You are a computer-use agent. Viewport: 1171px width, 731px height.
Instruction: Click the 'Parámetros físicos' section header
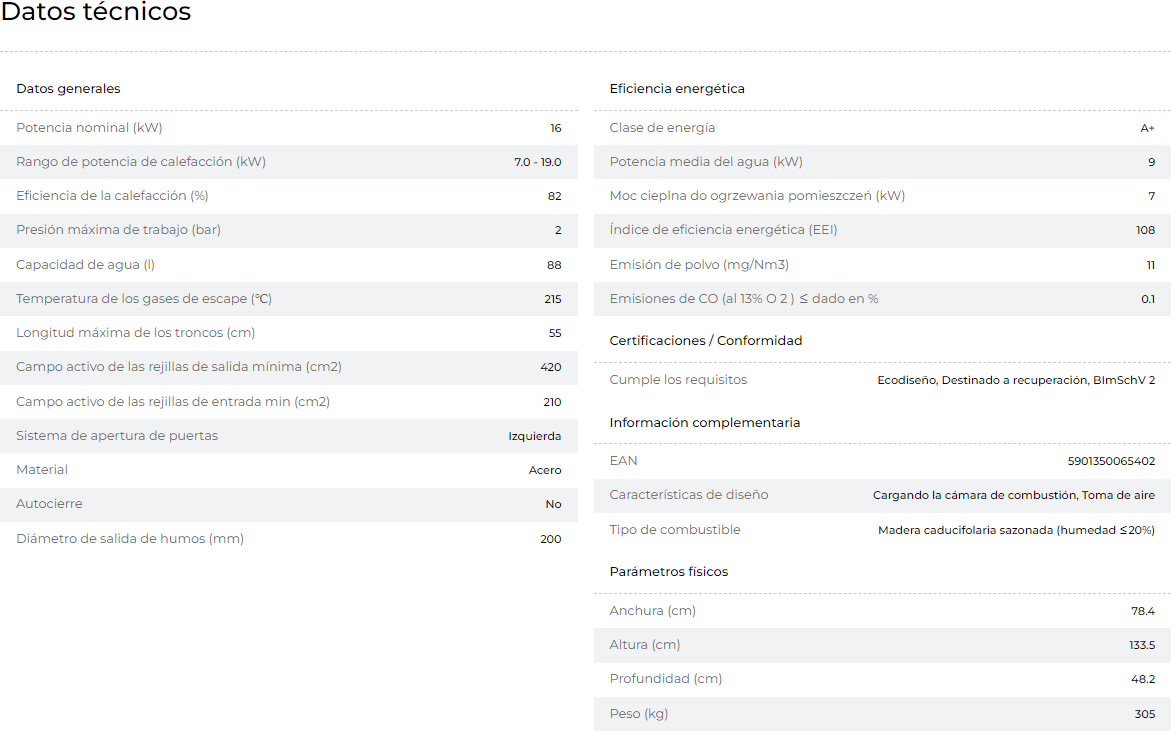tap(669, 572)
